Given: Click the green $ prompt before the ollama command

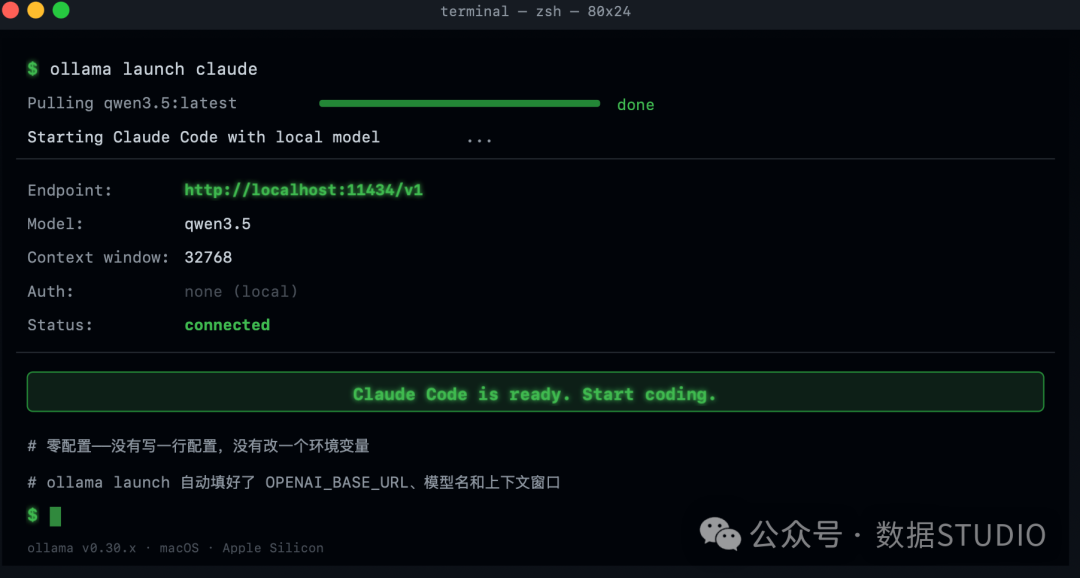Looking at the screenshot, I should (32, 69).
